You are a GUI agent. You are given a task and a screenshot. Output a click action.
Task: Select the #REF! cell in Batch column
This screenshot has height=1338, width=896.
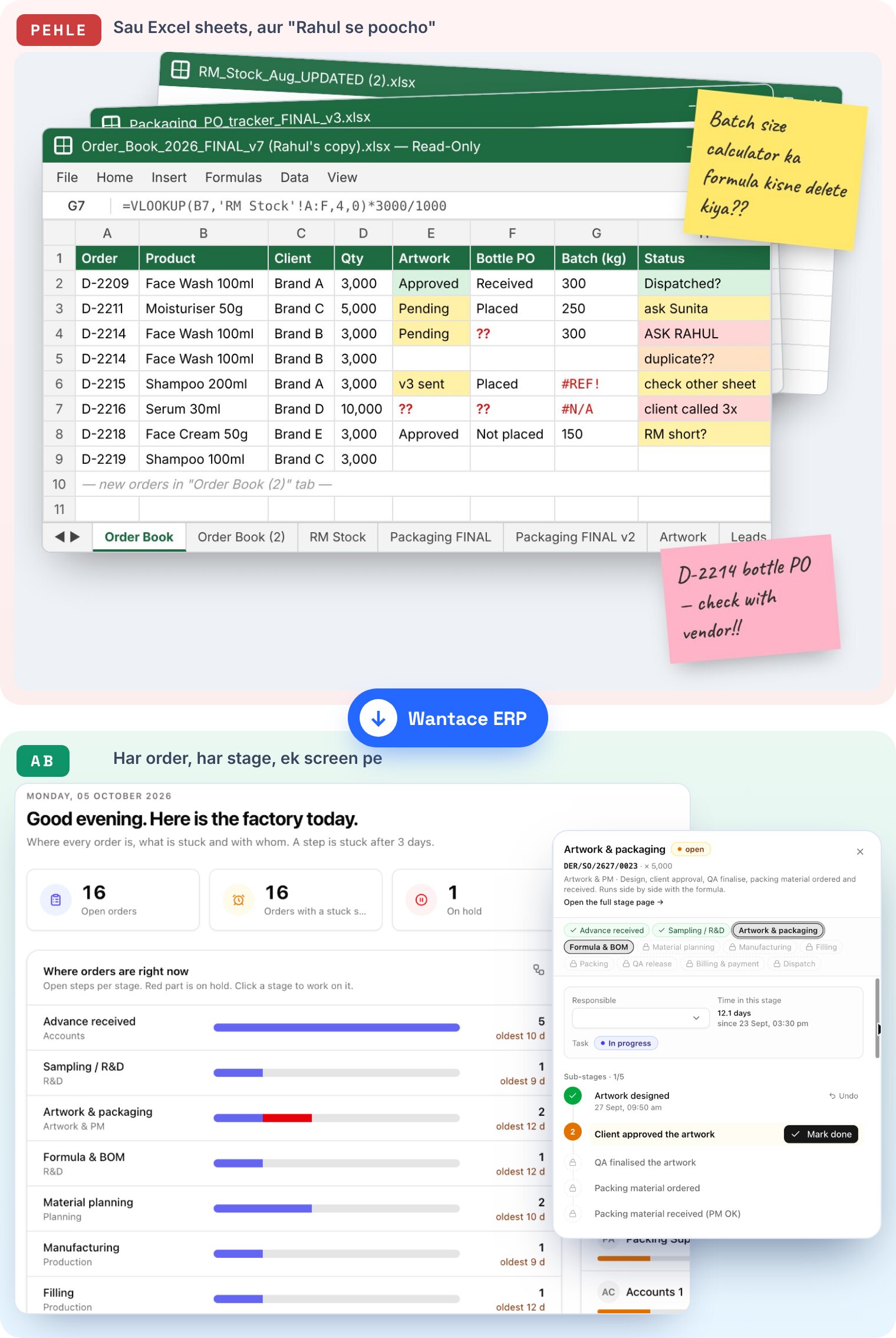click(596, 384)
